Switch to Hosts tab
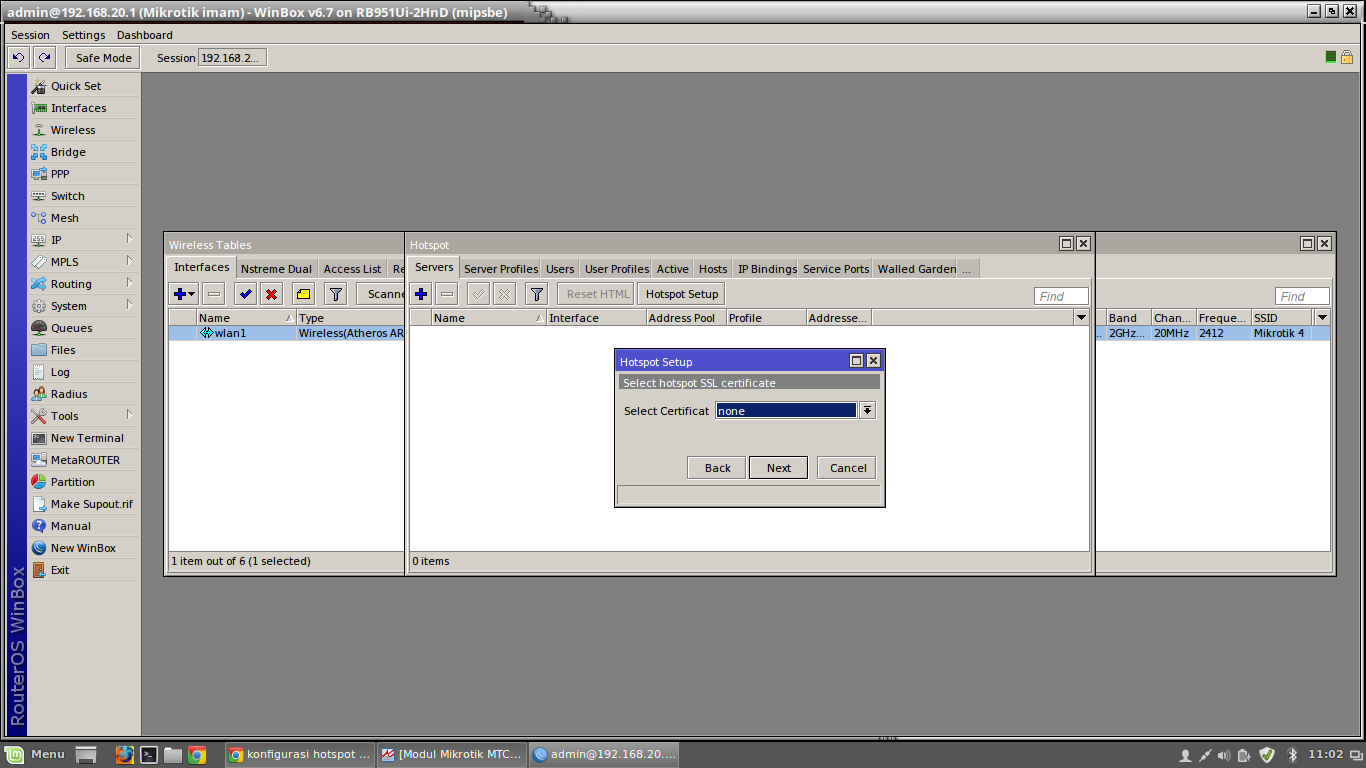Image resolution: width=1366 pixels, height=768 pixels. (x=713, y=269)
